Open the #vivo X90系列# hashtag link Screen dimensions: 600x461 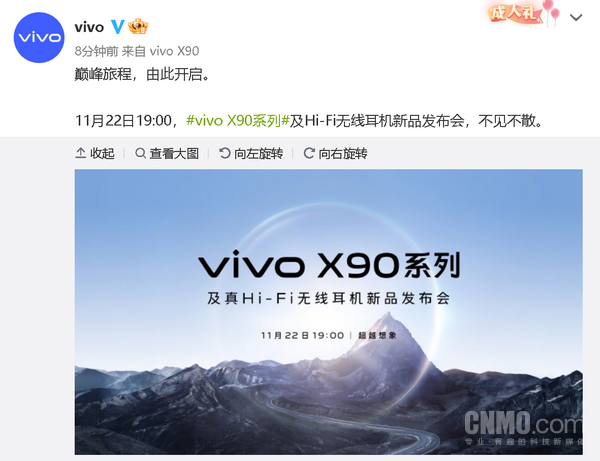click(237, 121)
